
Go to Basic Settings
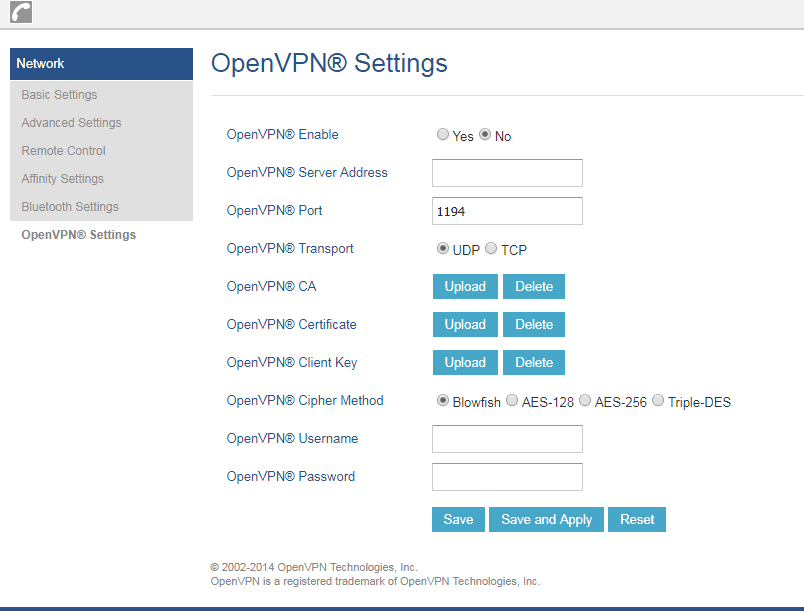pyautogui.click(x=59, y=95)
